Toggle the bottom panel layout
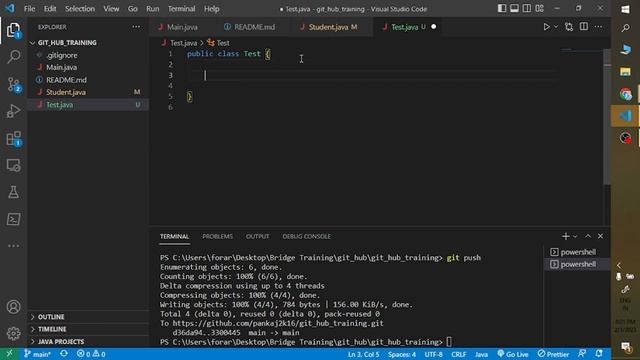 click(514, 9)
